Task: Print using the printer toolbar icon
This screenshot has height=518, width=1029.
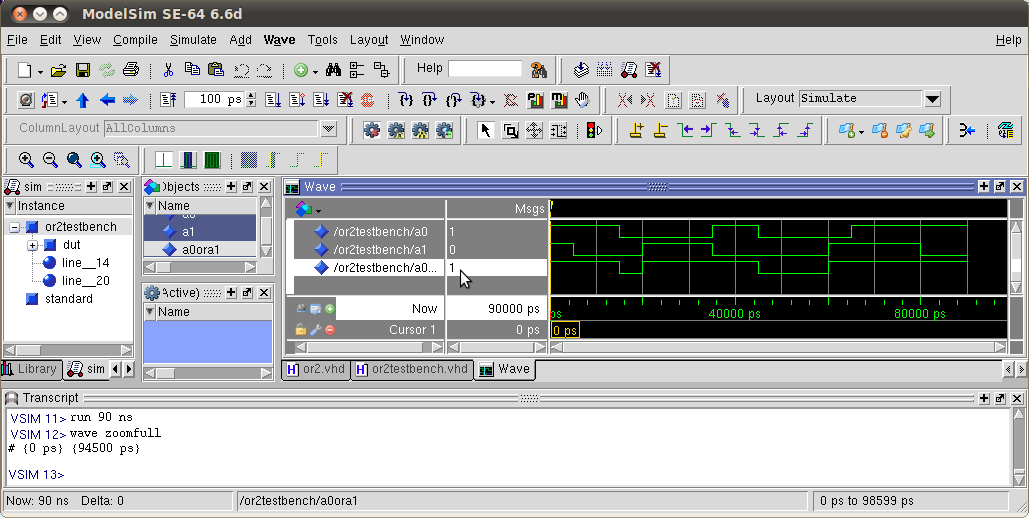Action: point(131,70)
